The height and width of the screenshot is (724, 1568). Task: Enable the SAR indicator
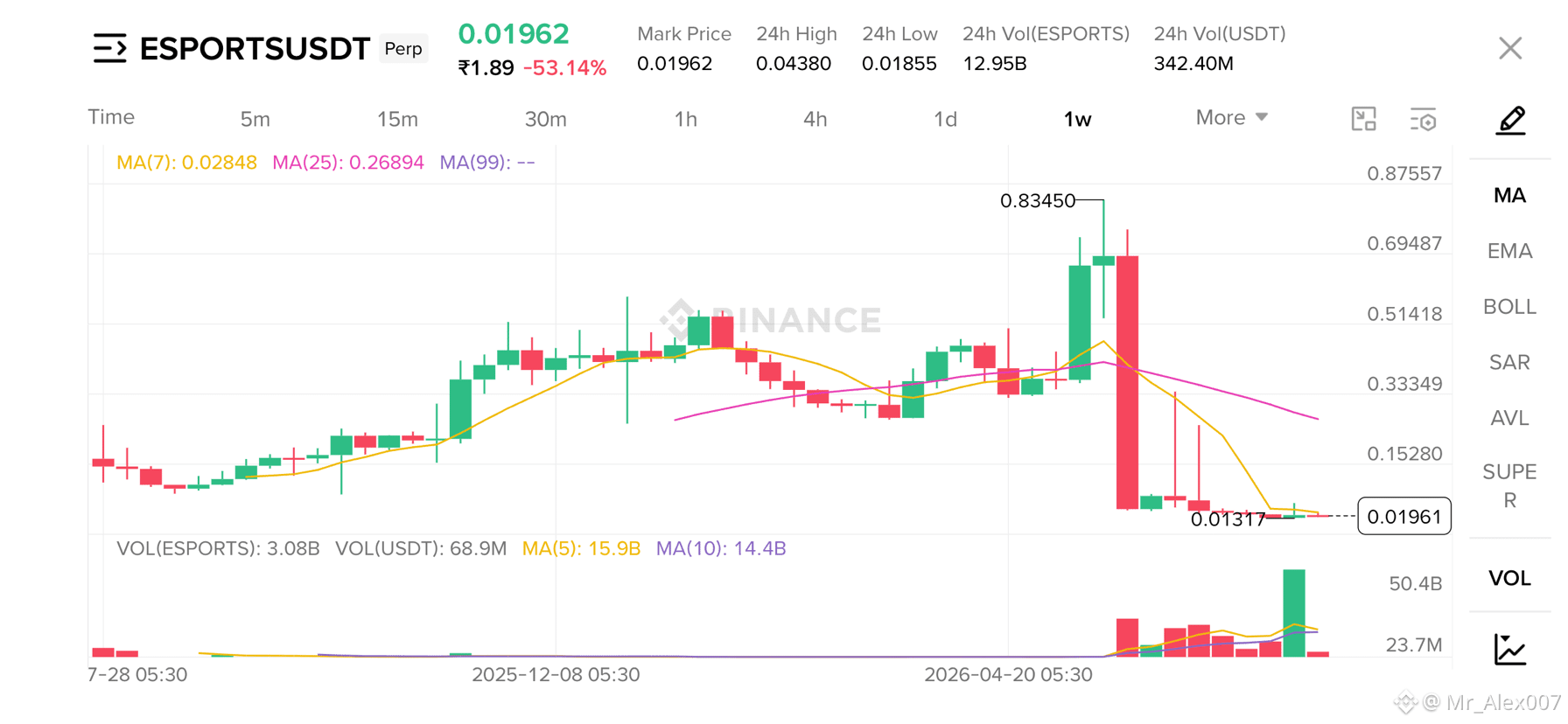1509,362
